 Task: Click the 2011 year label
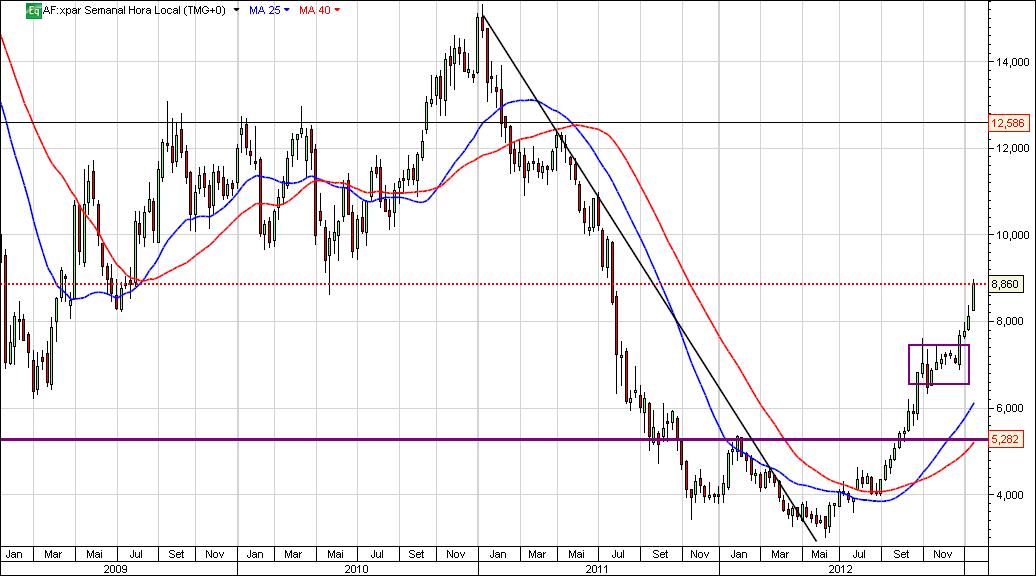[598, 569]
